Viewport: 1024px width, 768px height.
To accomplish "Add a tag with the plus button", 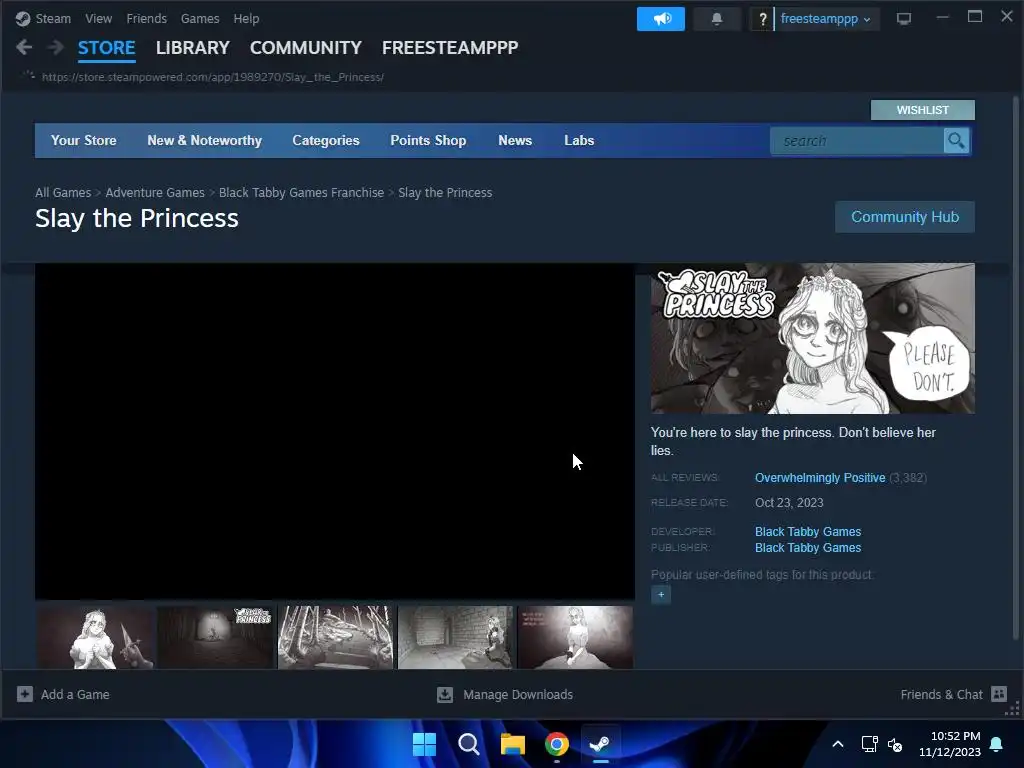I will click(661, 594).
